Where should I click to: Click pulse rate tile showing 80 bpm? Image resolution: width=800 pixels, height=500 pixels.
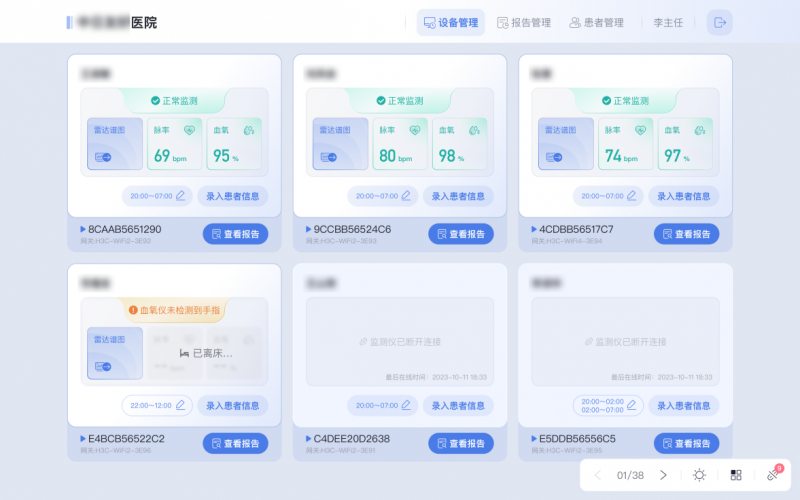pos(400,144)
